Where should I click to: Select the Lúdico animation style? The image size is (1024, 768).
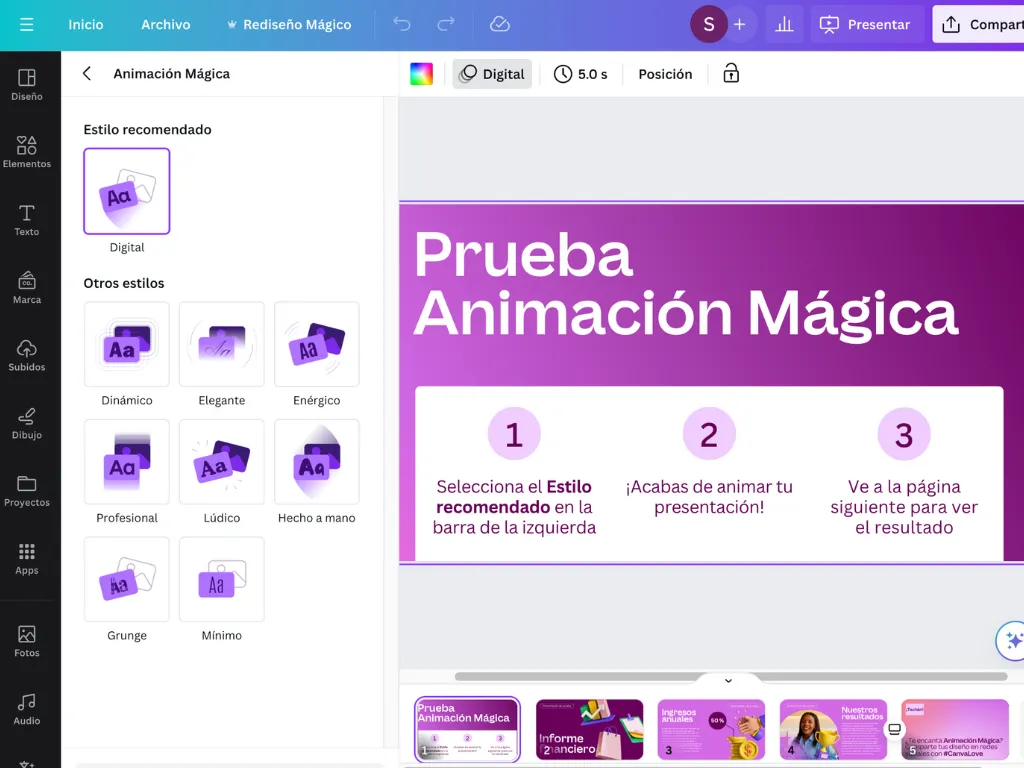tap(221, 462)
